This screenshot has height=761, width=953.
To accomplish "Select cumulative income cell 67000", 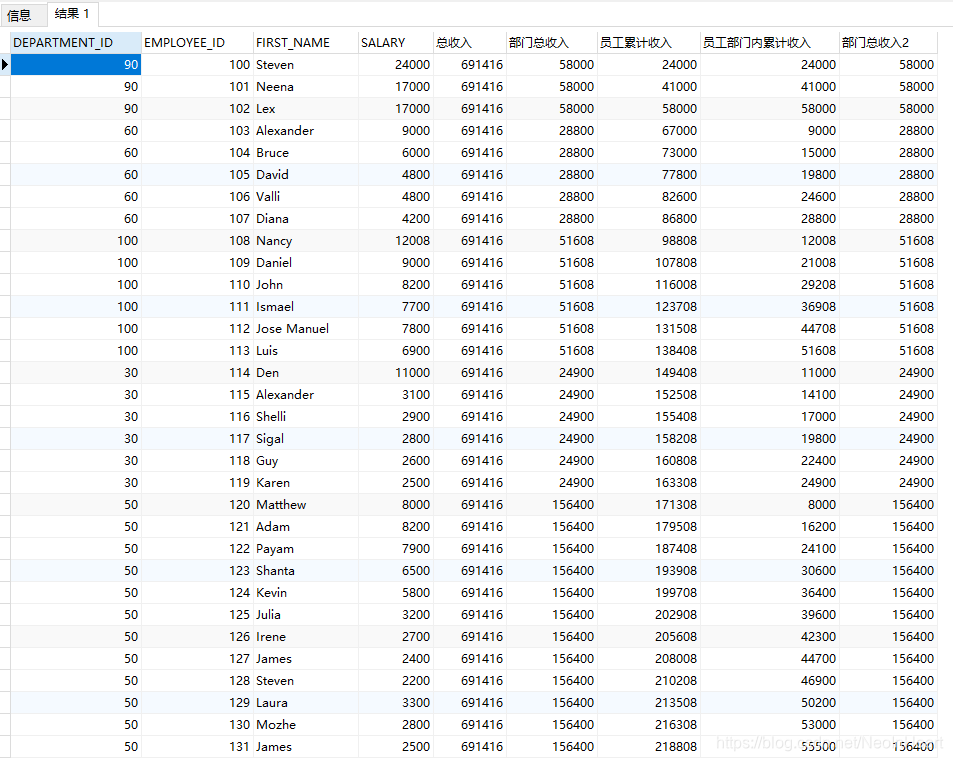I will click(649, 130).
